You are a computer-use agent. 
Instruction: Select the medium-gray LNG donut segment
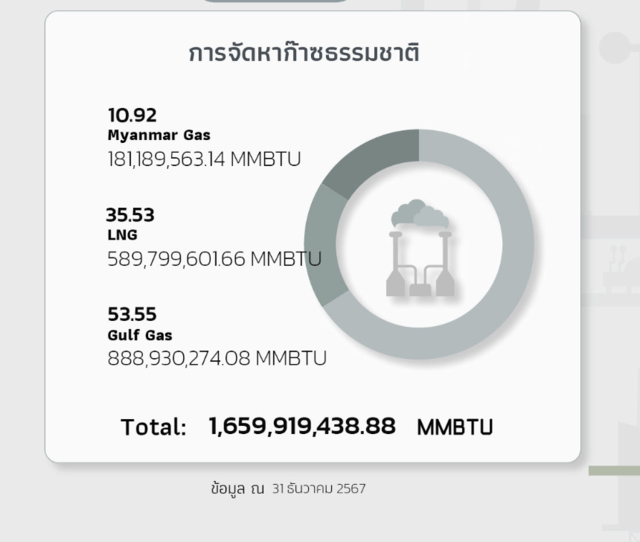point(321,240)
